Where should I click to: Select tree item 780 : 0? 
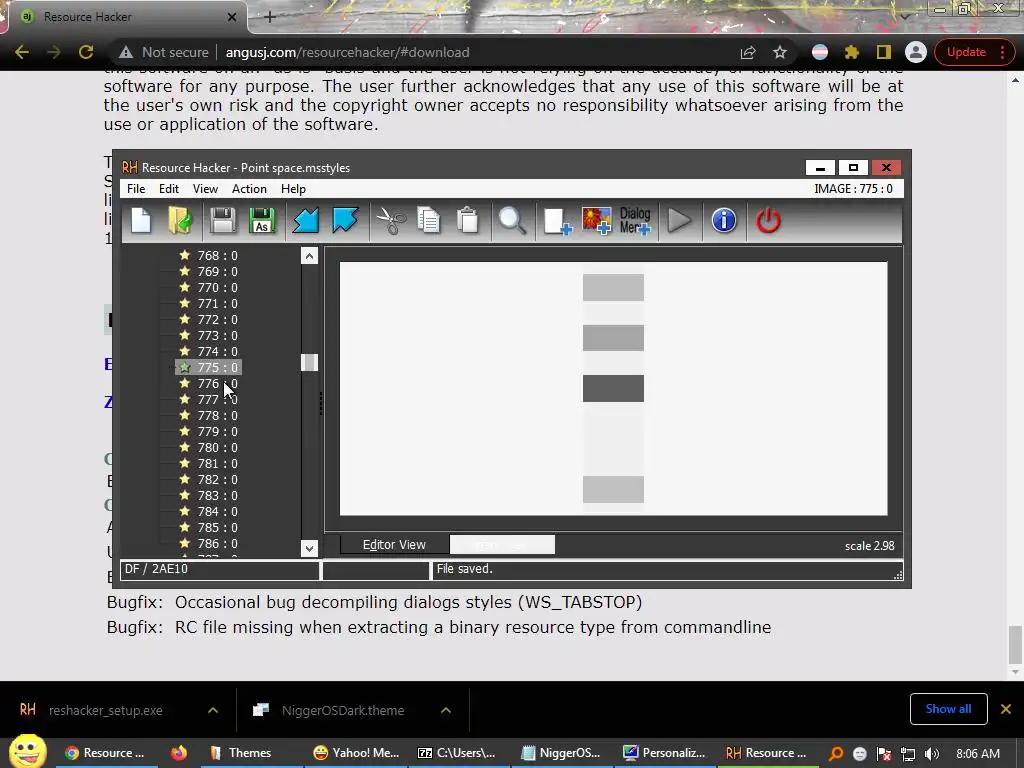[217, 447]
